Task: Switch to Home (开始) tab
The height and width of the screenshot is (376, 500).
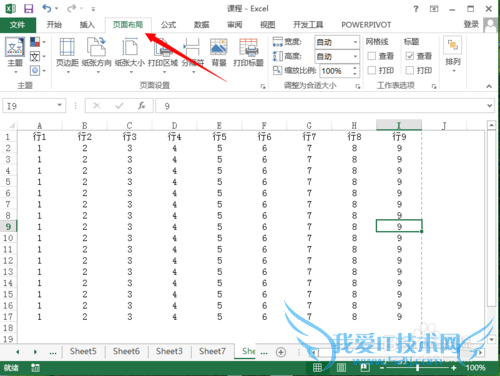Action: 54,25
